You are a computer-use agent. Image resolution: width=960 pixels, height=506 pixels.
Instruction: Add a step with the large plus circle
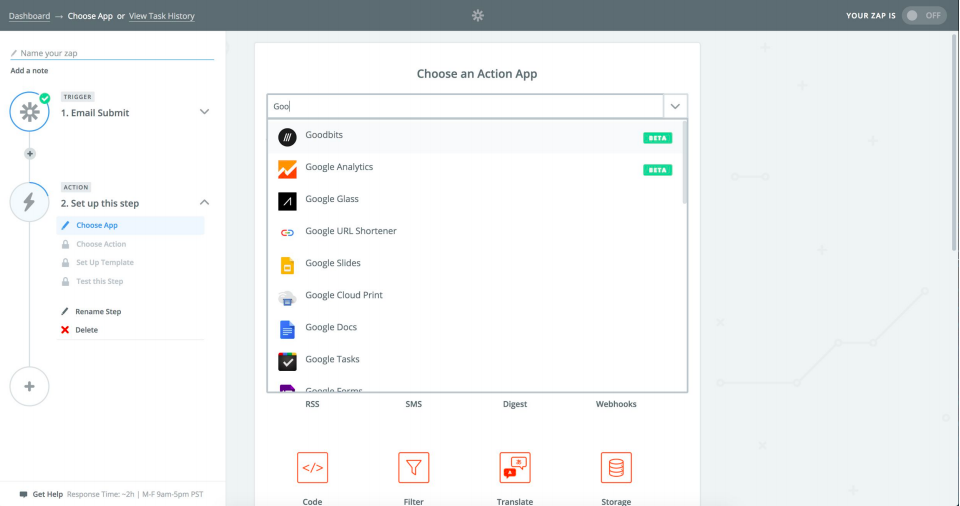click(29, 387)
